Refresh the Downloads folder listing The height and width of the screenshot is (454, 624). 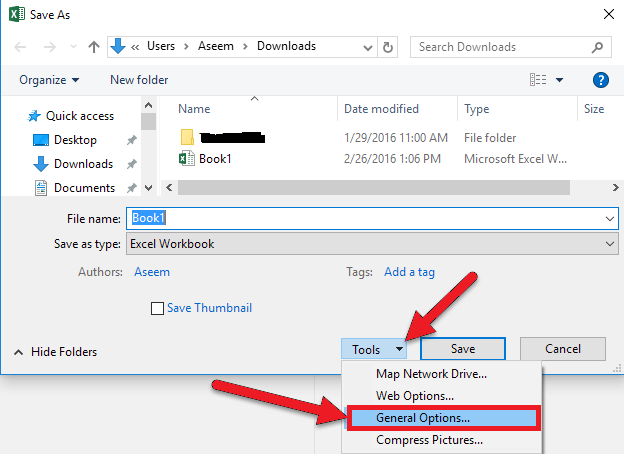click(x=388, y=47)
